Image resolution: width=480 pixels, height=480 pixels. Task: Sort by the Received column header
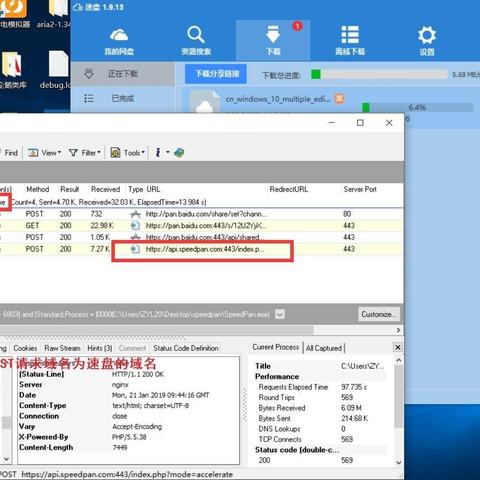105,189
